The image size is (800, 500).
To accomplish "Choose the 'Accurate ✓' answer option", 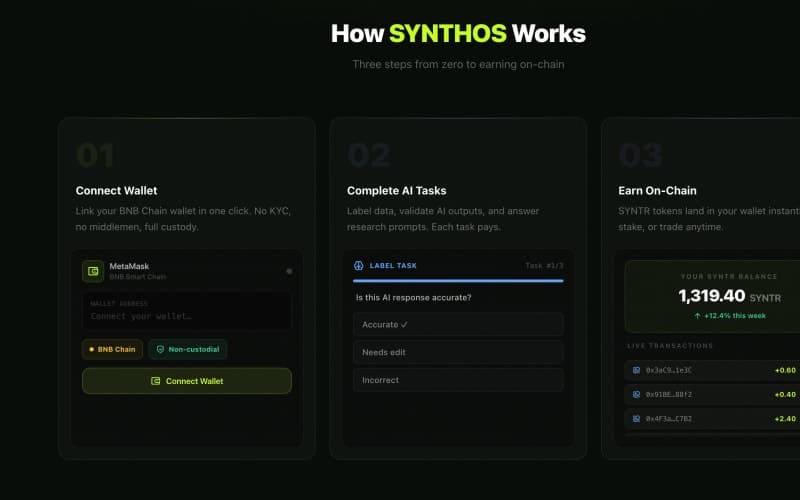I will tap(458, 324).
